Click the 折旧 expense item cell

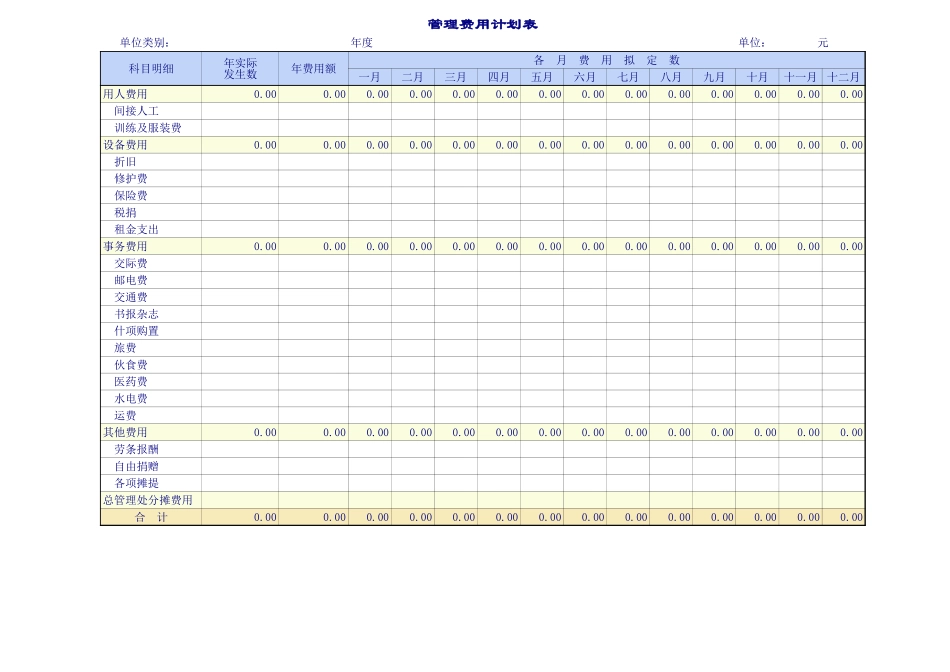click(x=123, y=161)
